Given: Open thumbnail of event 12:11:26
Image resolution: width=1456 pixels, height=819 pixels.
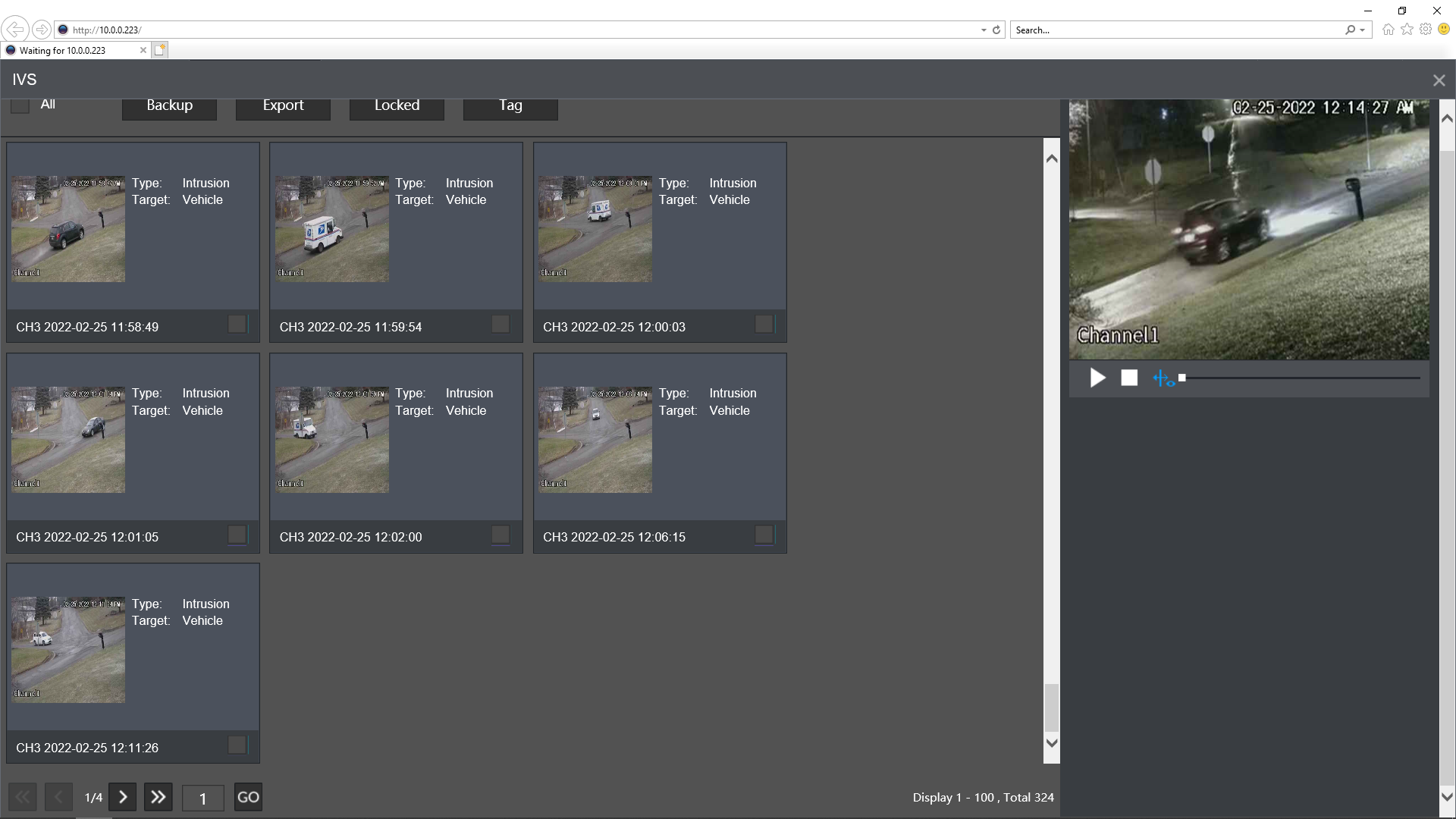Looking at the screenshot, I should (x=68, y=650).
